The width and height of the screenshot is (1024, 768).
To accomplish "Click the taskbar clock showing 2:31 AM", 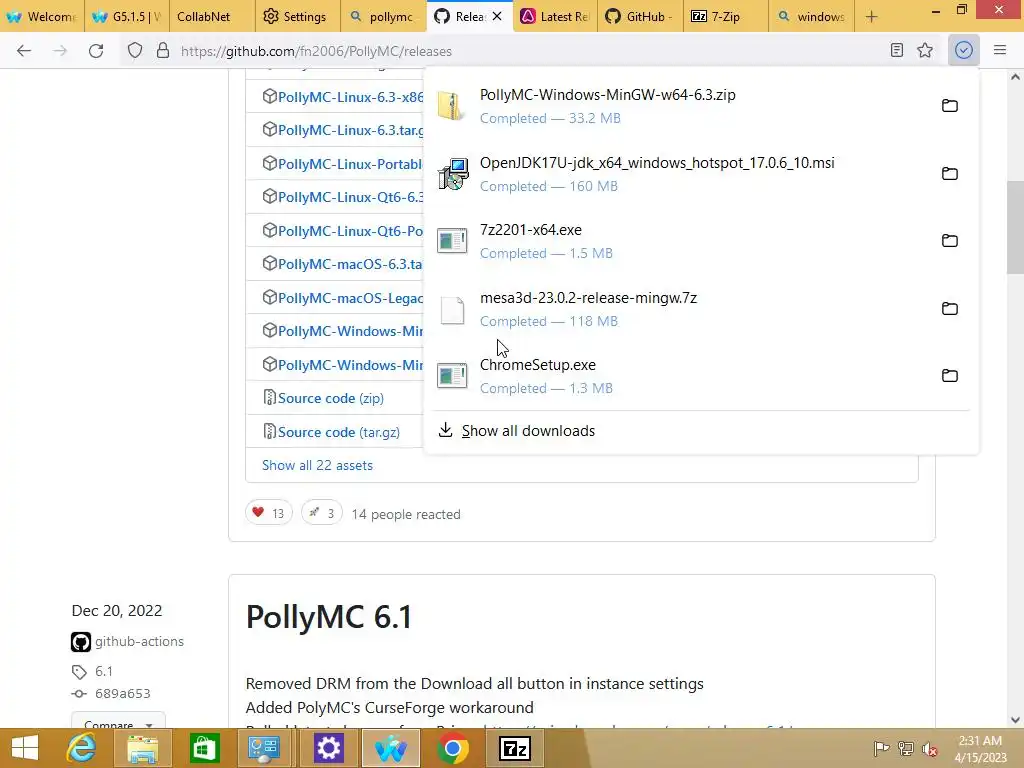I will pos(980,749).
